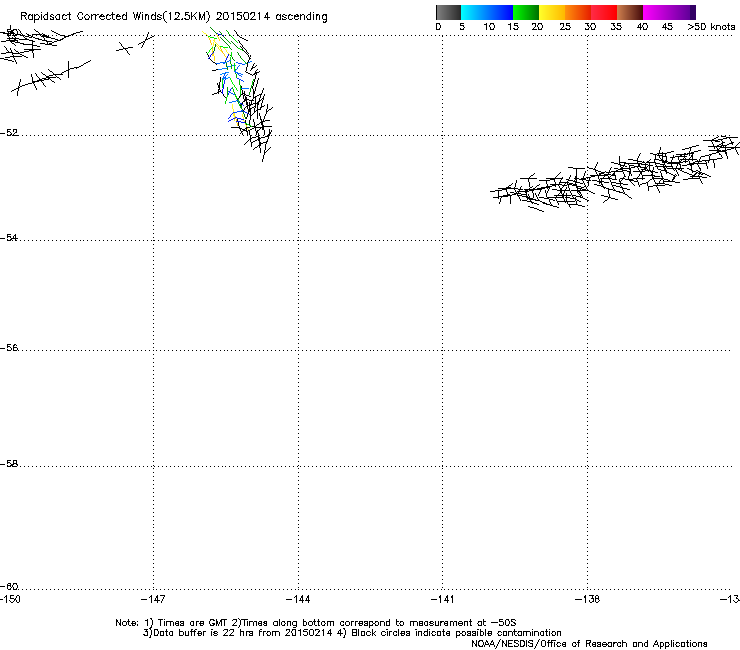This screenshot has width=740, height=650.
Task: Click the latitude label '-58'
Action: pyautogui.click(x=9, y=464)
